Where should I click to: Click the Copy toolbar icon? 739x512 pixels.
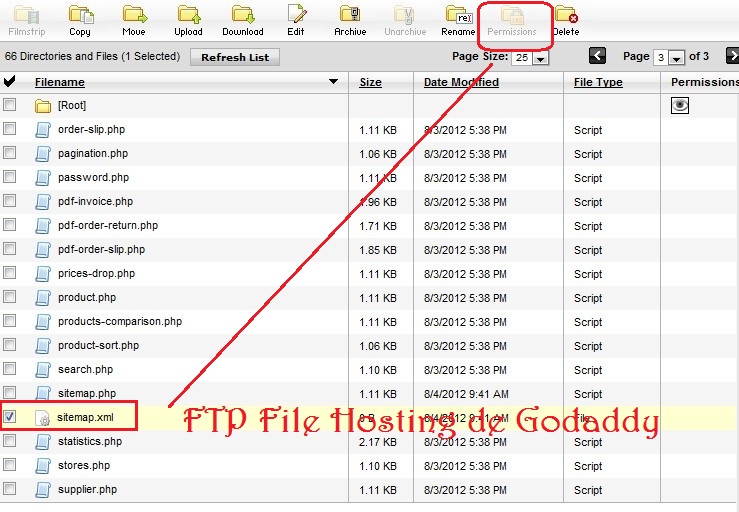(x=81, y=14)
